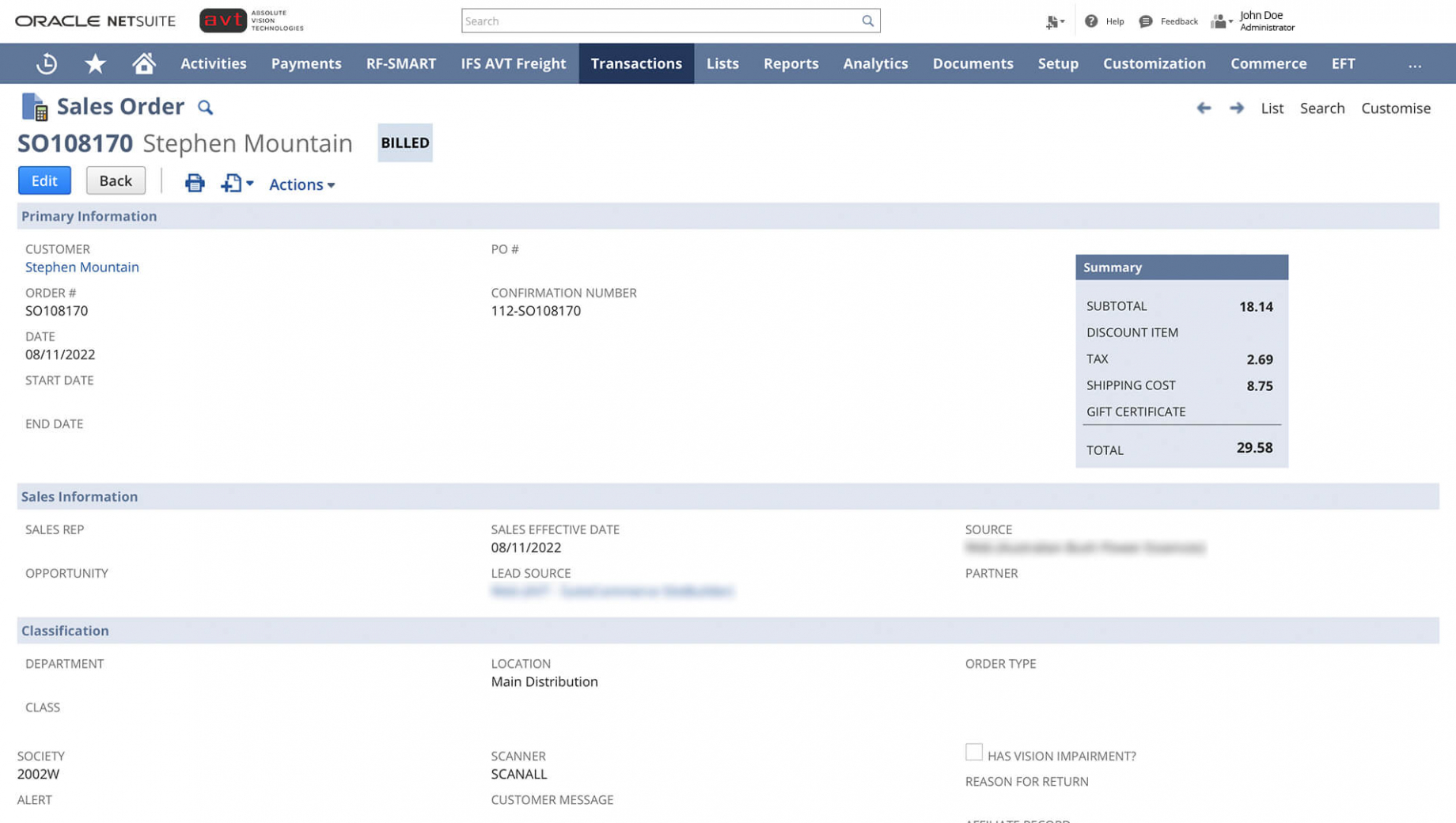
Task: Show more menus via the ellipsis
Action: pyautogui.click(x=1415, y=64)
